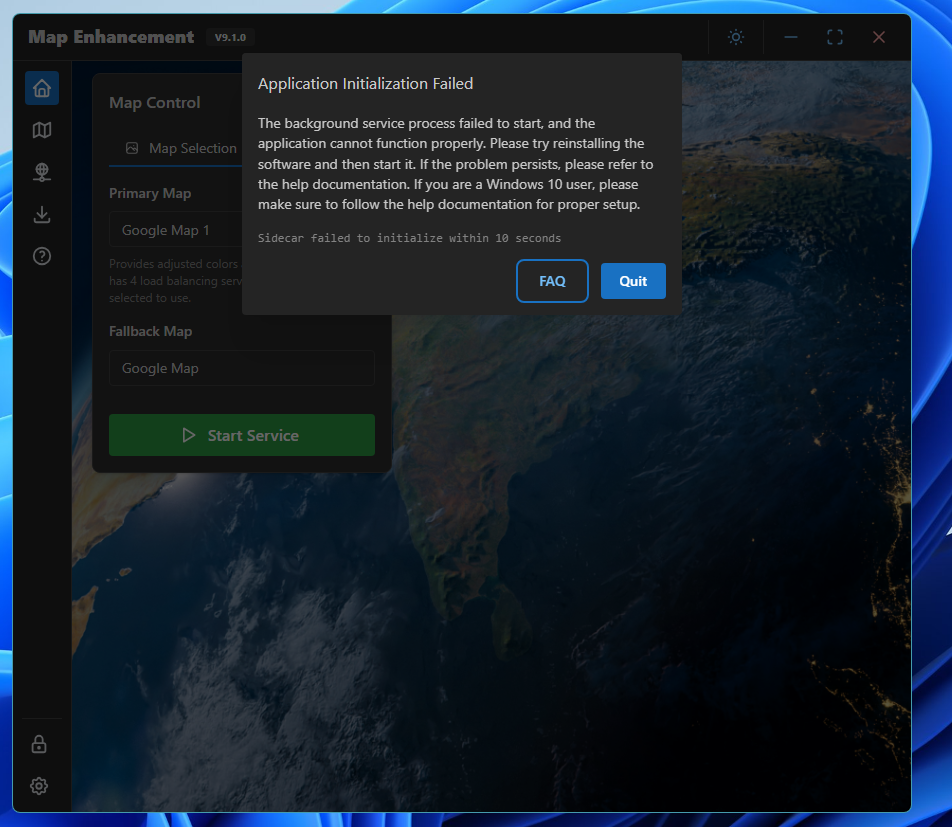Click the 'Application Initialization Failed' heading
Screen dimensions: 952x827
click(365, 84)
